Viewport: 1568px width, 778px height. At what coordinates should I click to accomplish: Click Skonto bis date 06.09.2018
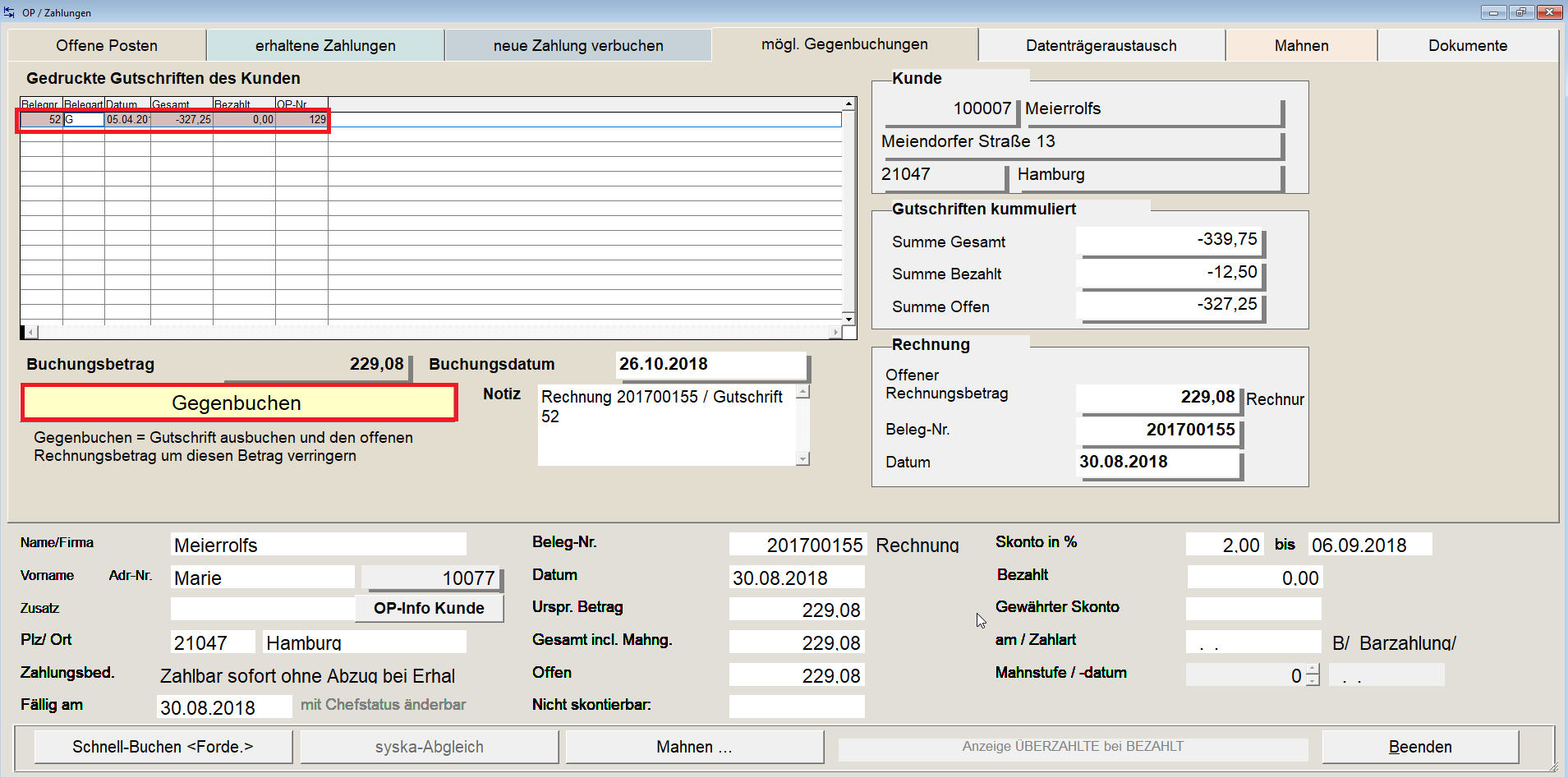1370,545
